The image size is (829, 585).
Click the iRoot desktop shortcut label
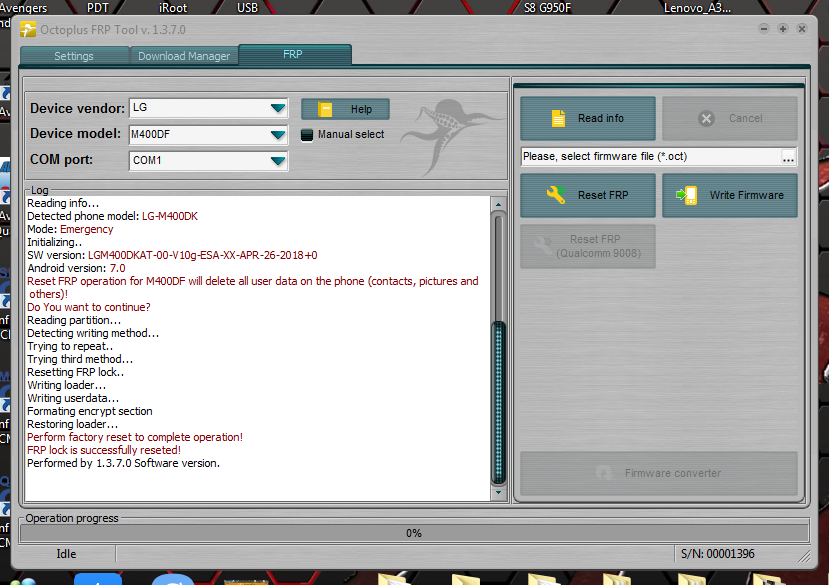pyautogui.click(x=173, y=7)
